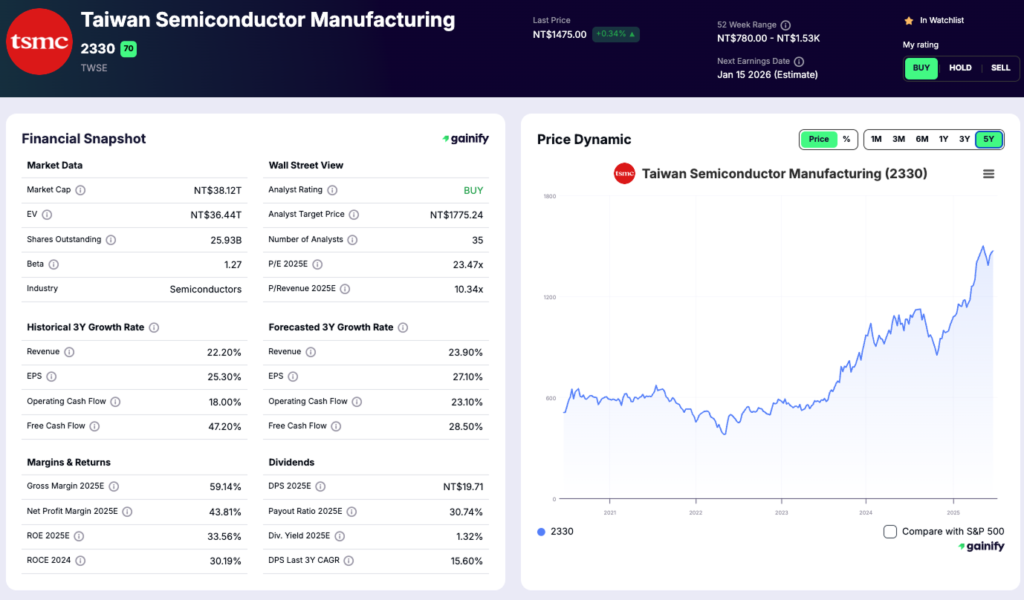The width and height of the screenshot is (1024, 600).
Task: Enable the Compare with S&P 500 checkbox
Action: click(889, 532)
